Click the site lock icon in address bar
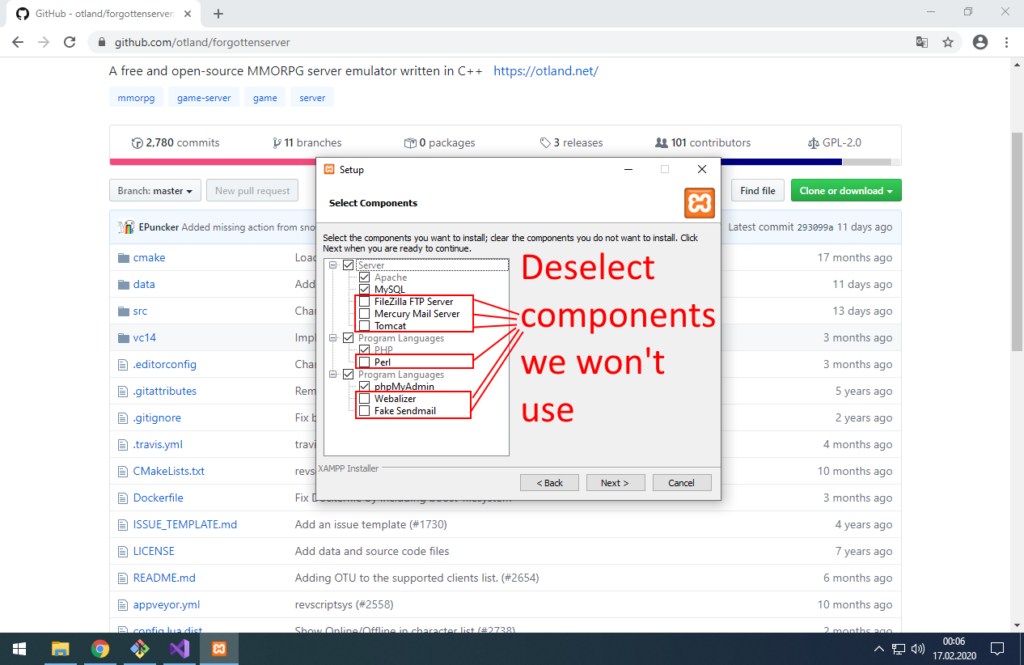Screen dimensions: 1024x665 coord(101,42)
